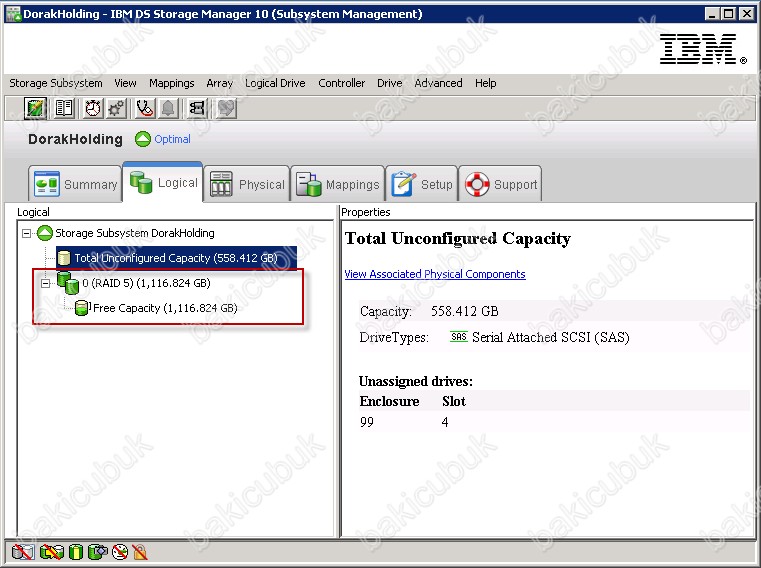Switch to the Support tab
Screen dimensions: 761x568
click(500, 184)
